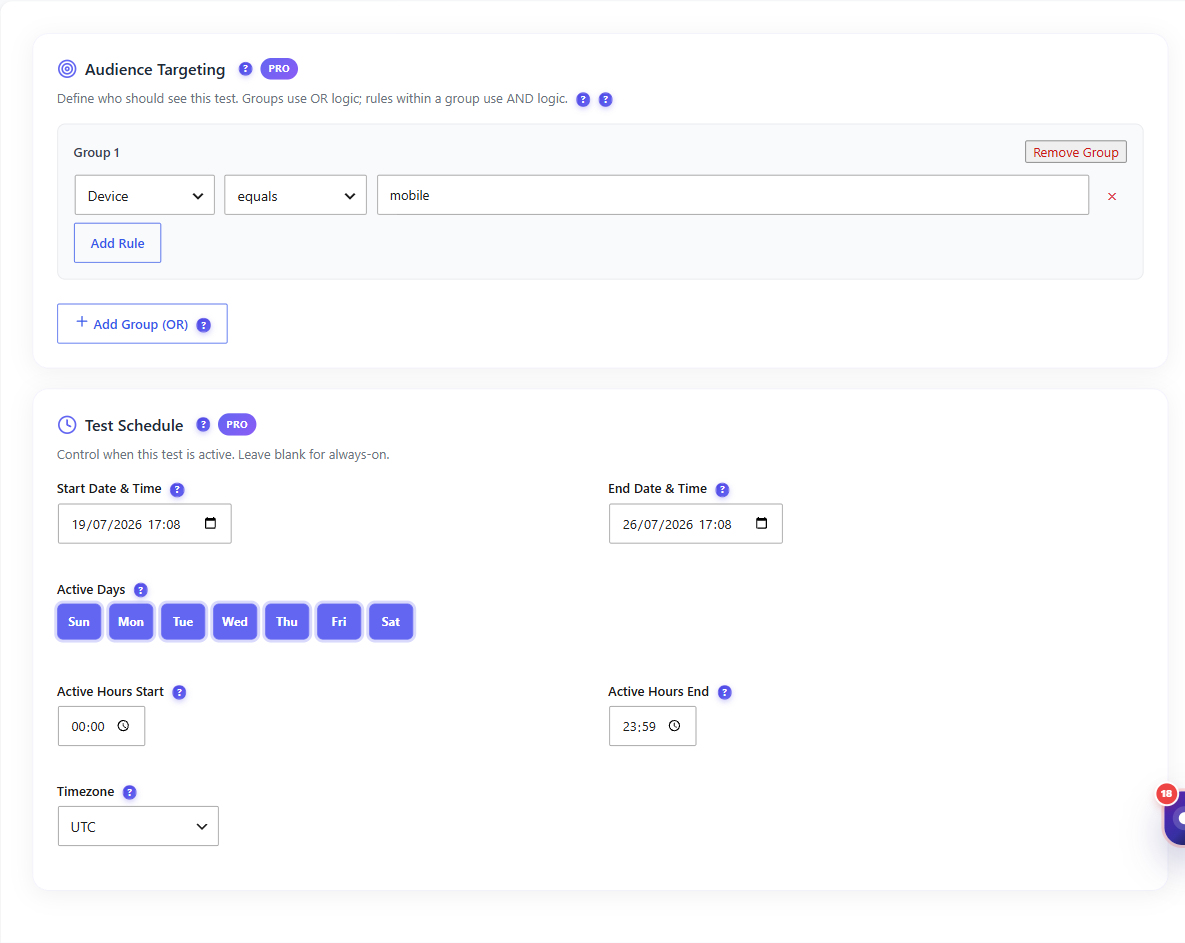Click the Active Hours End 23:59 field

point(652,726)
